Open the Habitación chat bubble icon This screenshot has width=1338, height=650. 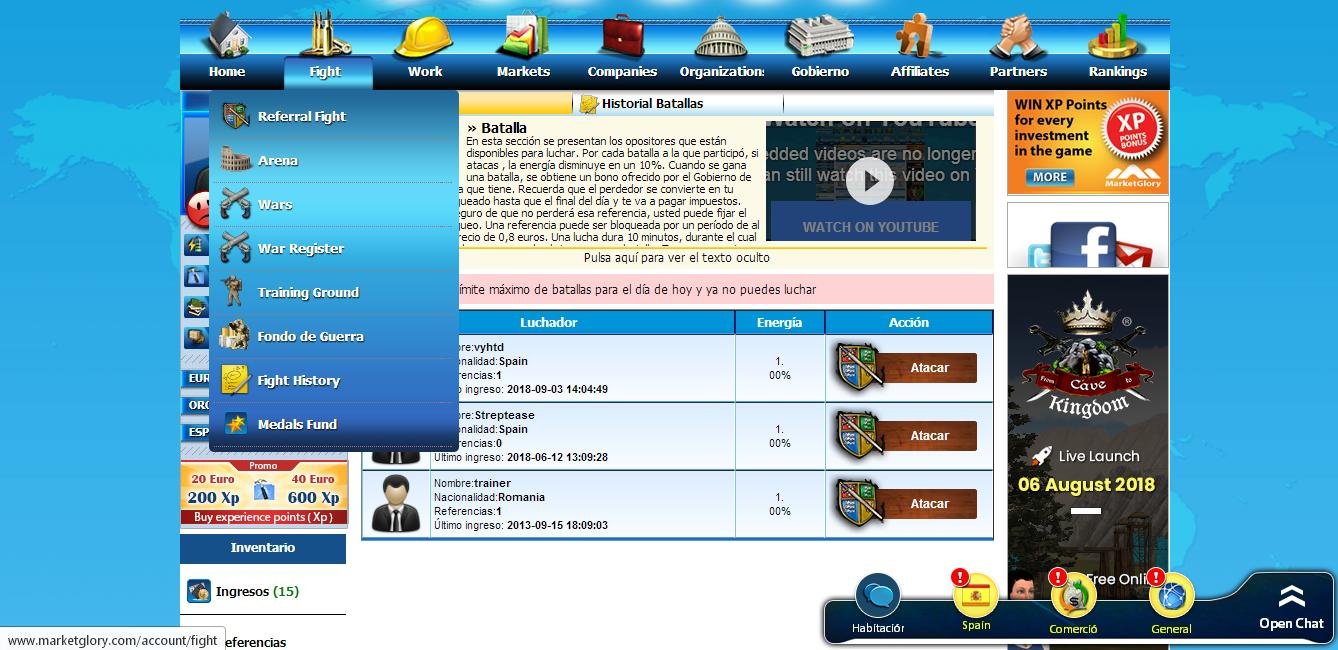coord(878,597)
